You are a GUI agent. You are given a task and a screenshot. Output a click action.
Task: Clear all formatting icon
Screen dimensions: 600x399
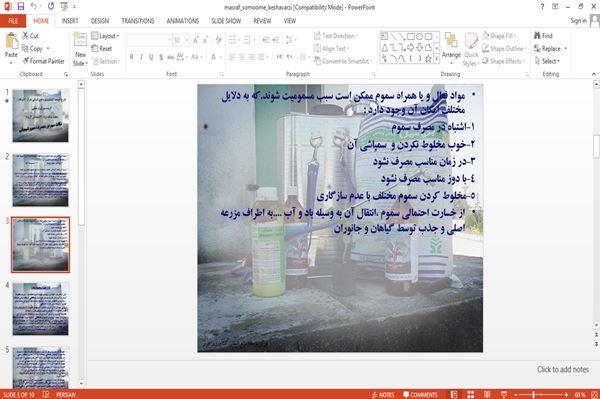pyautogui.click(x=218, y=40)
